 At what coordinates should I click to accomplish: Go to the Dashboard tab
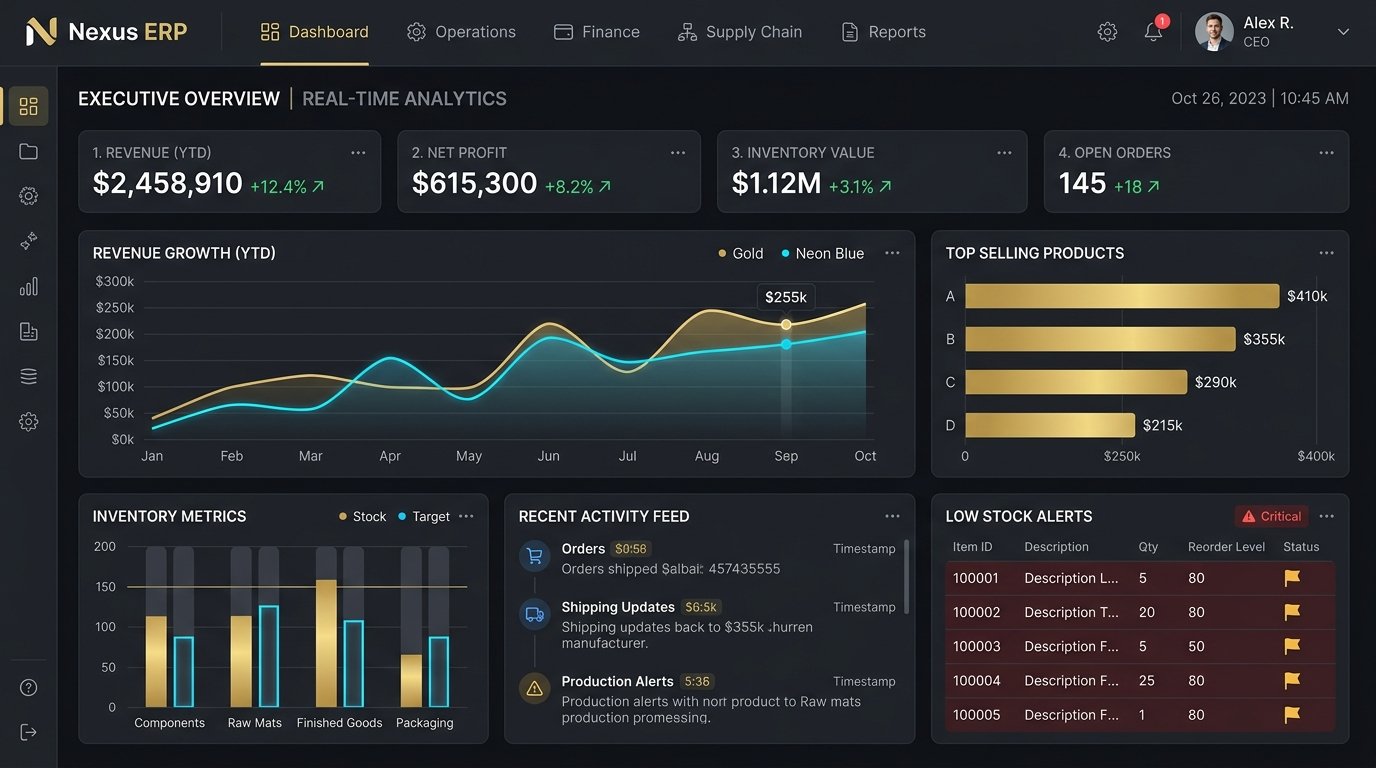click(314, 32)
